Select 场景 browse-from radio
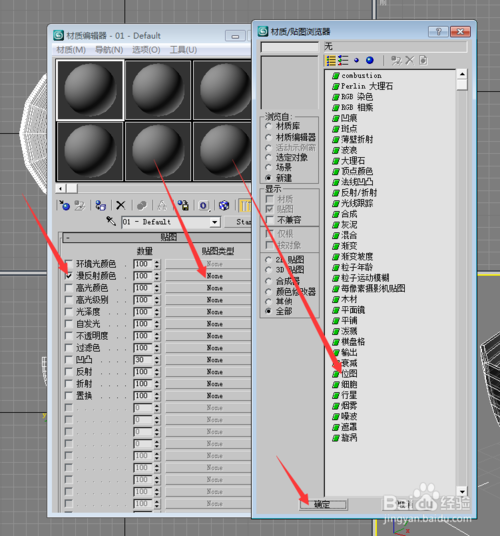This screenshot has width=500, height=536. coord(269,167)
